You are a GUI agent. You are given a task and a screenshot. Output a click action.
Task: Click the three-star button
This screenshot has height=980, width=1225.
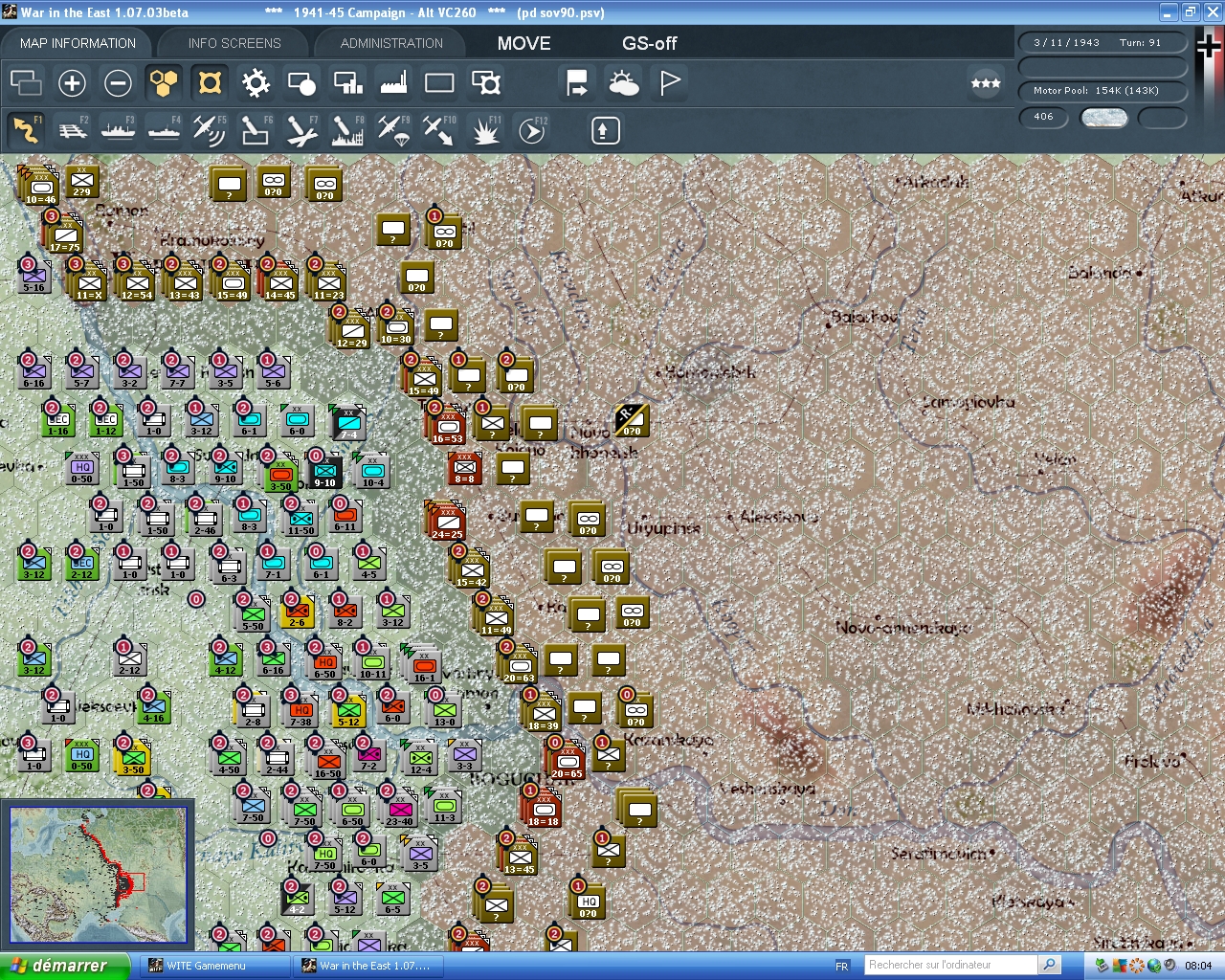(986, 83)
